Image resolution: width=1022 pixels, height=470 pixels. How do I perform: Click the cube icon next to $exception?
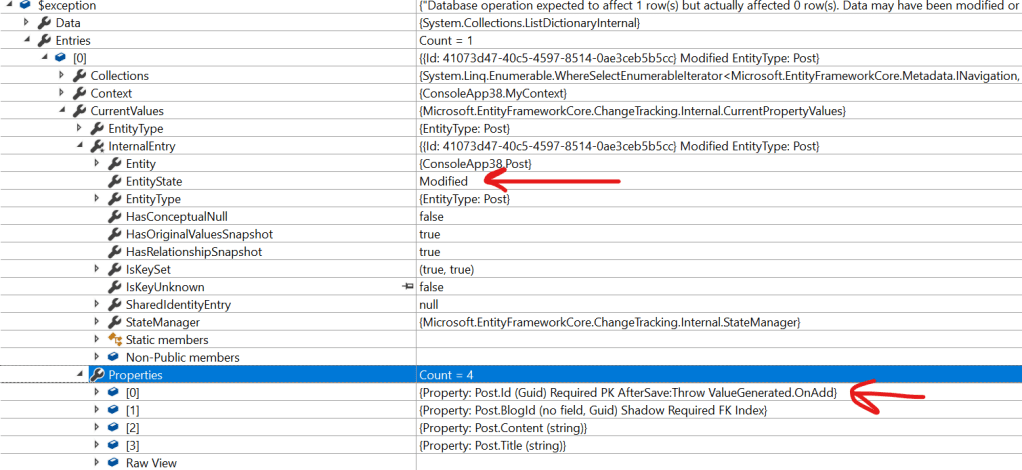tap(25, 6)
